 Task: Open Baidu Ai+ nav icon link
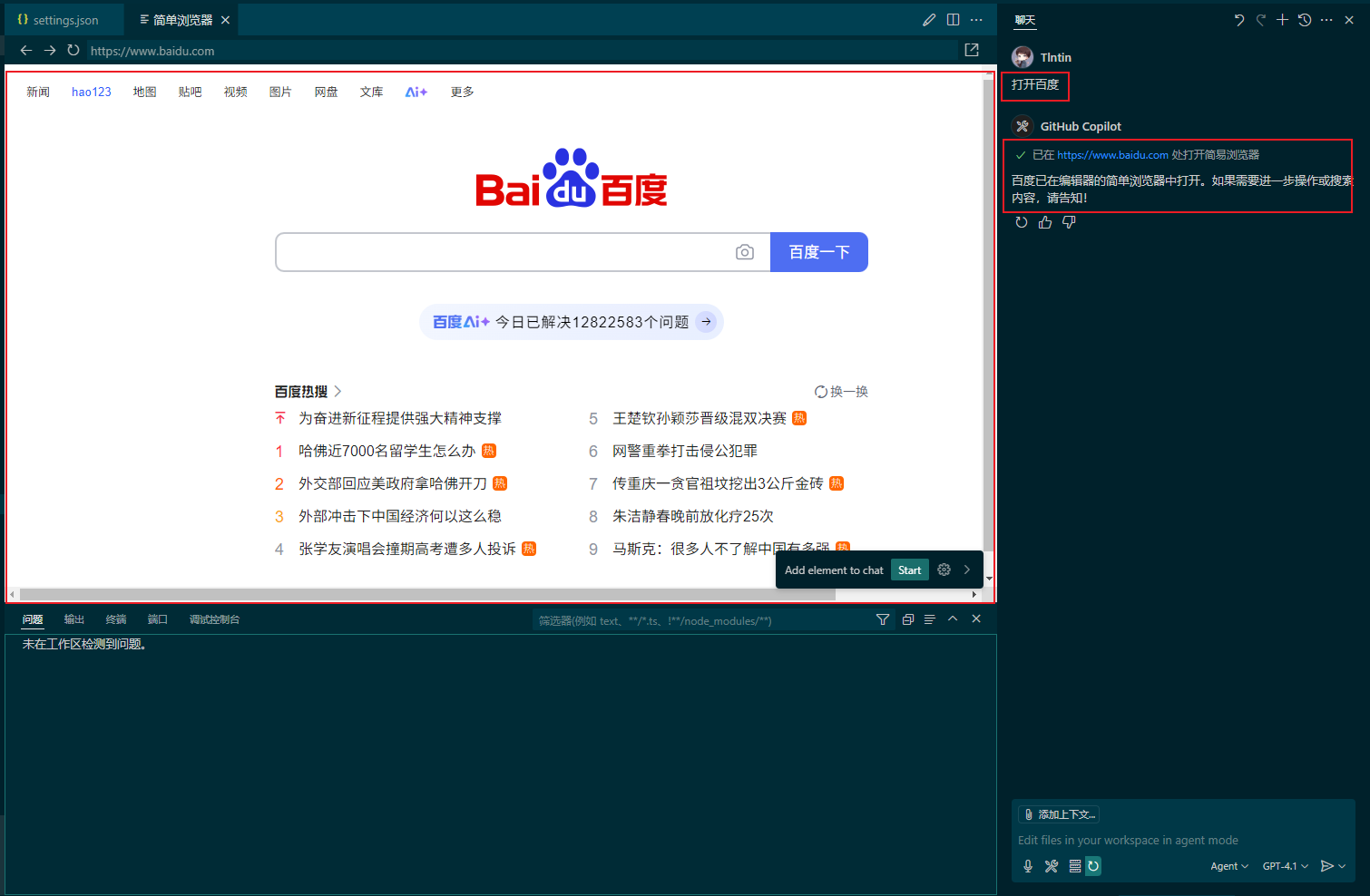click(416, 92)
